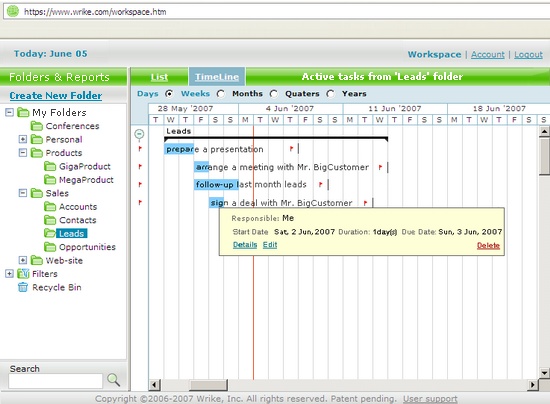This screenshot has height=404, width=550.
Task: Click Create New Folder link
Action: (56, 95)
